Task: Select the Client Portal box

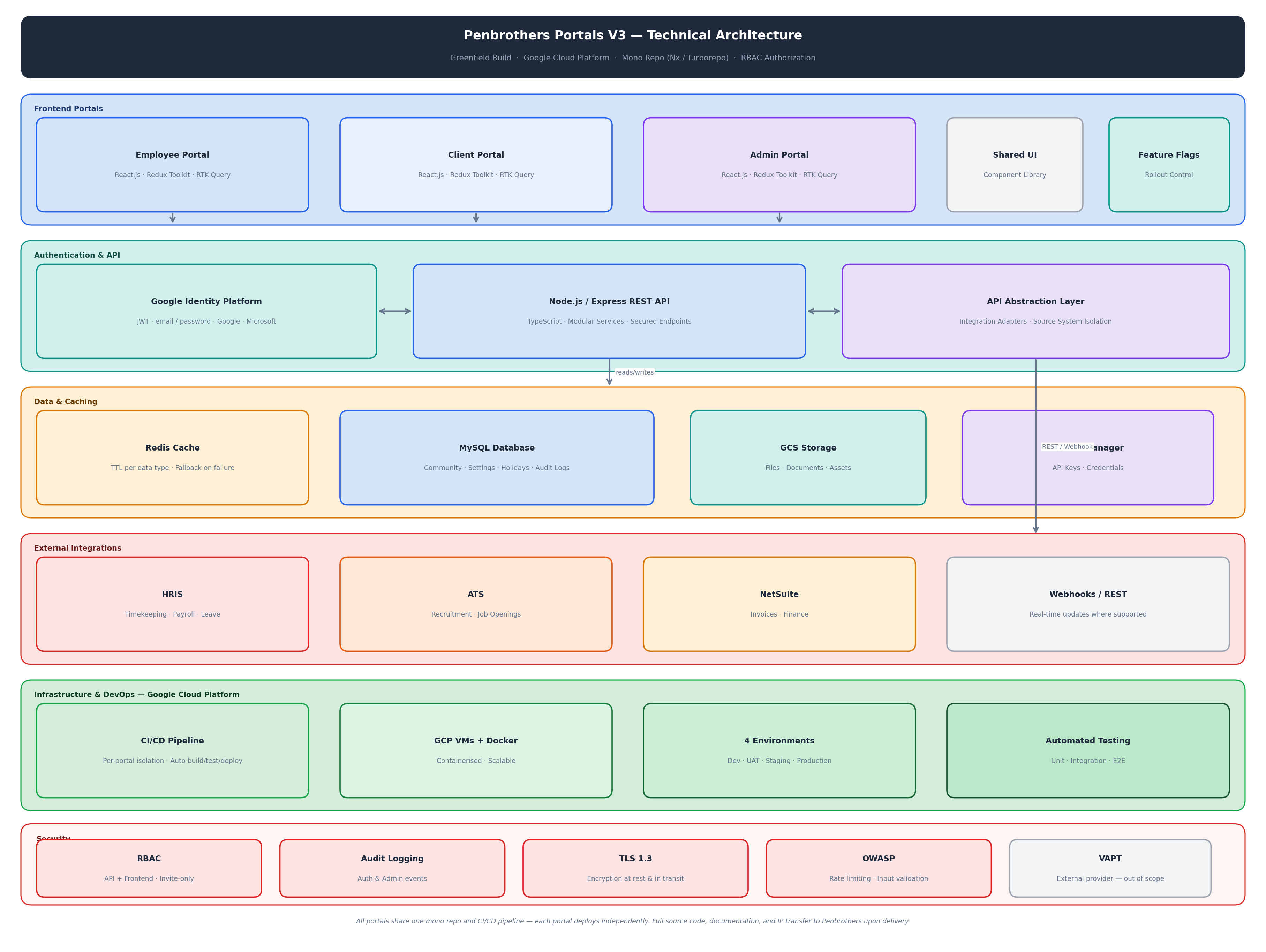Action: coord(476,165)
